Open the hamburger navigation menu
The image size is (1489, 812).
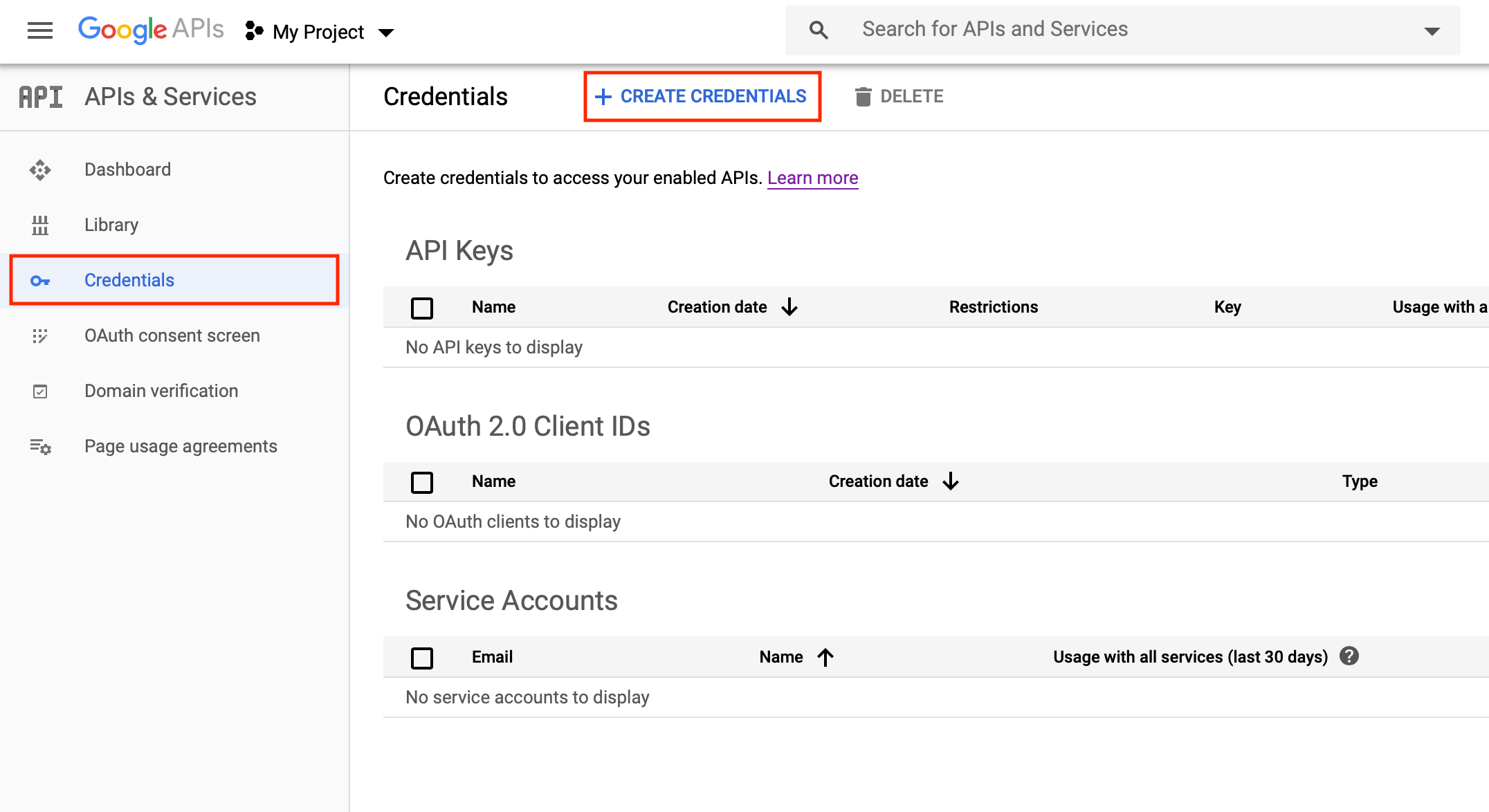(x=40, y=30)
